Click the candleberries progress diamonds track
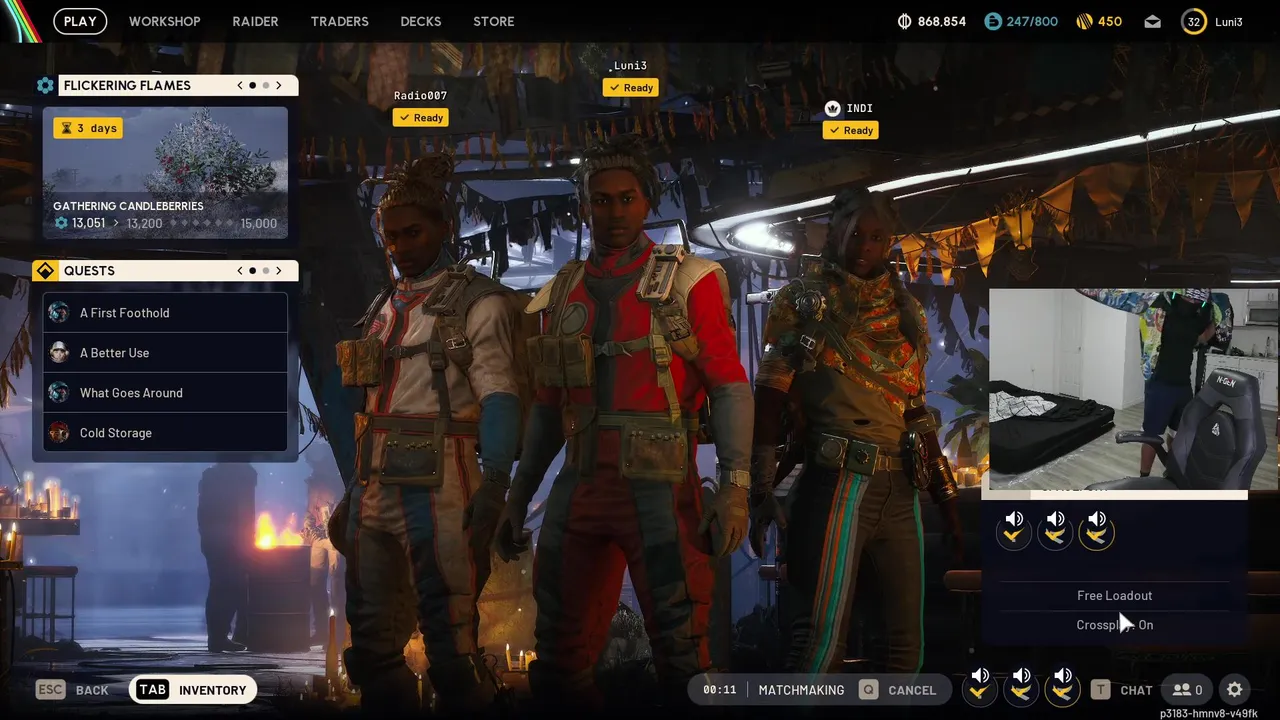This screenshot has height=720, width=1280. coord(200,223)
